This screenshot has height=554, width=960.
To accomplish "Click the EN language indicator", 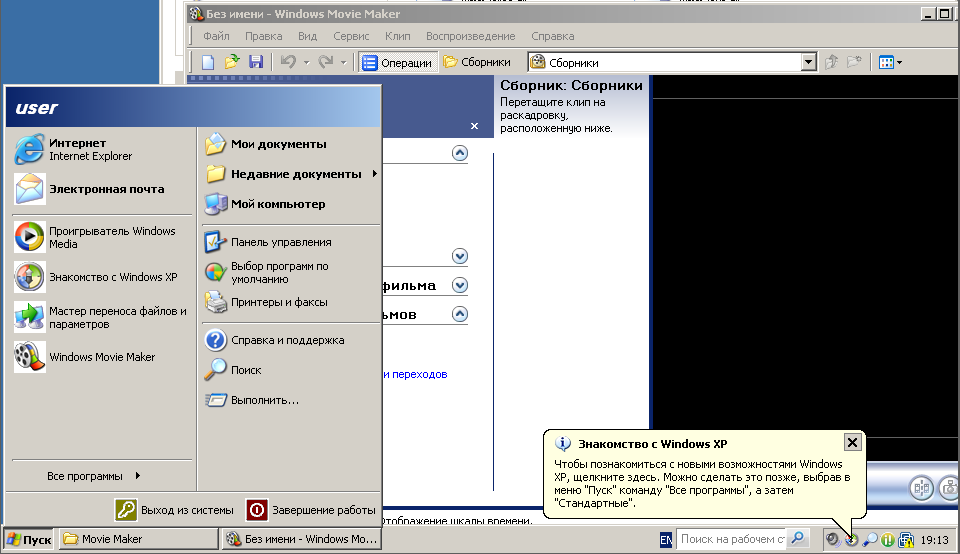I will point(666,540).
